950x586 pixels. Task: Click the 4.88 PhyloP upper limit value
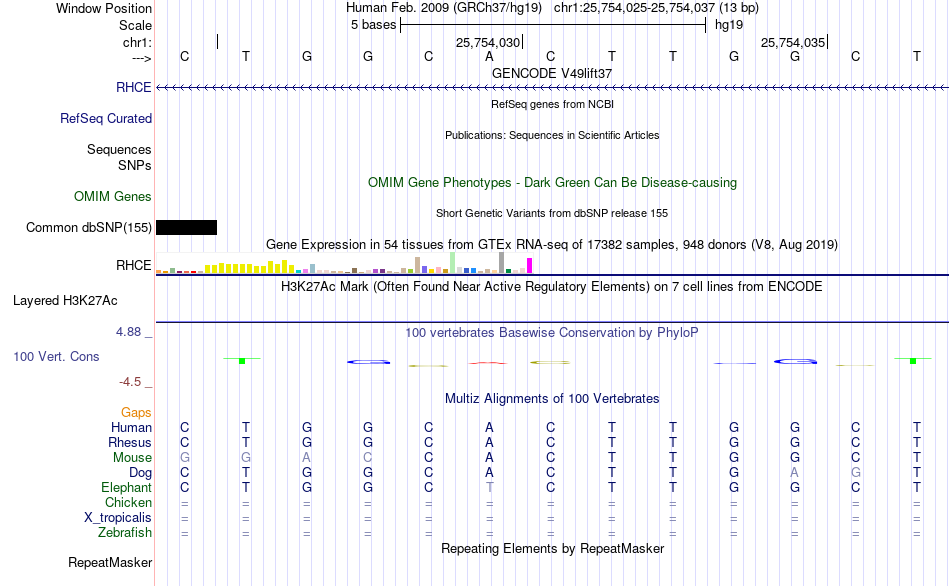pos(128,332)
